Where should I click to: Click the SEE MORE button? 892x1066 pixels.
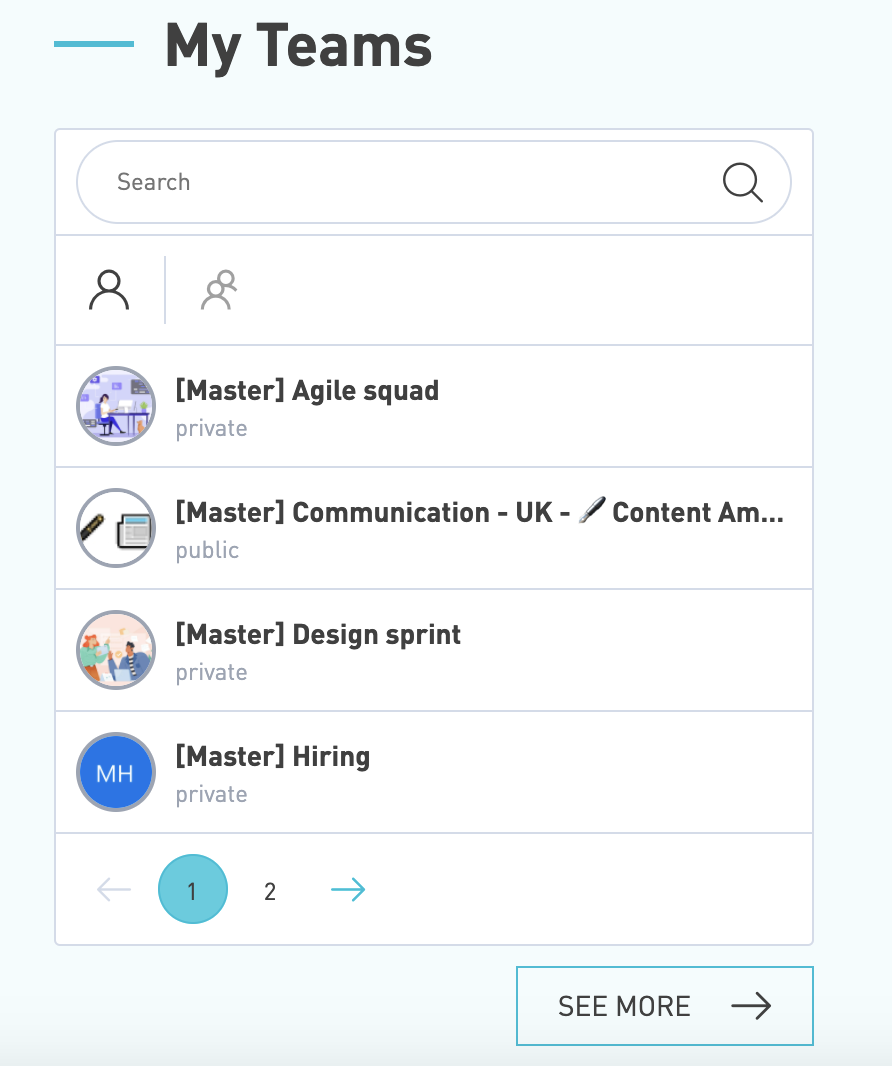(x=665, y=1006)
